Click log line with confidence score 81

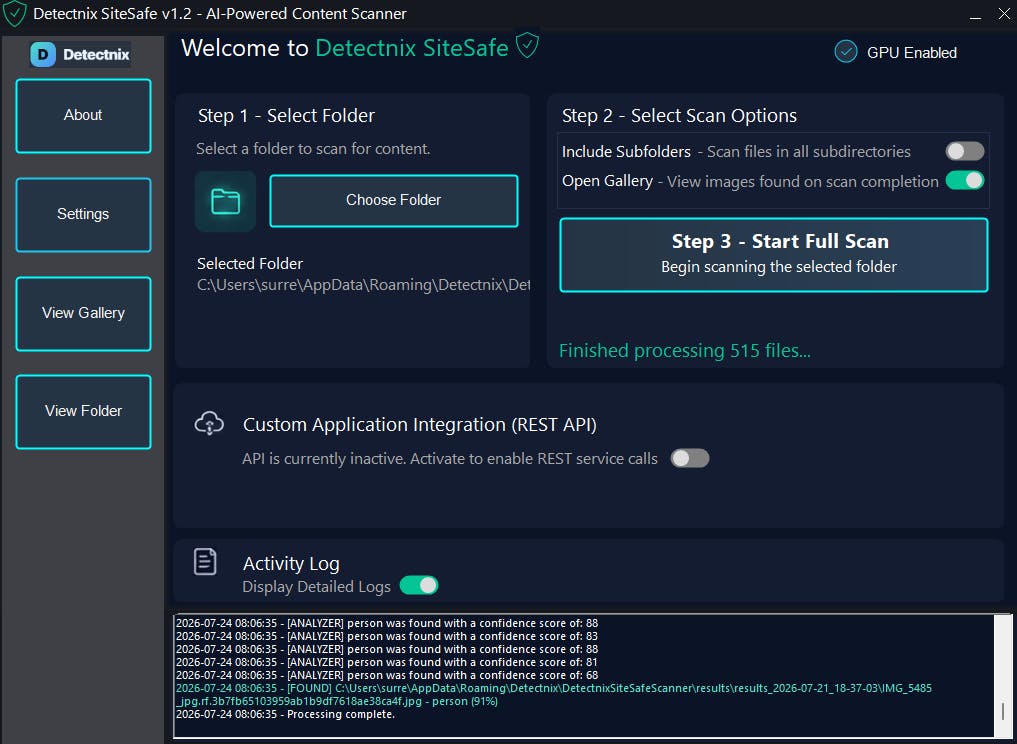[x=387, y=662]
